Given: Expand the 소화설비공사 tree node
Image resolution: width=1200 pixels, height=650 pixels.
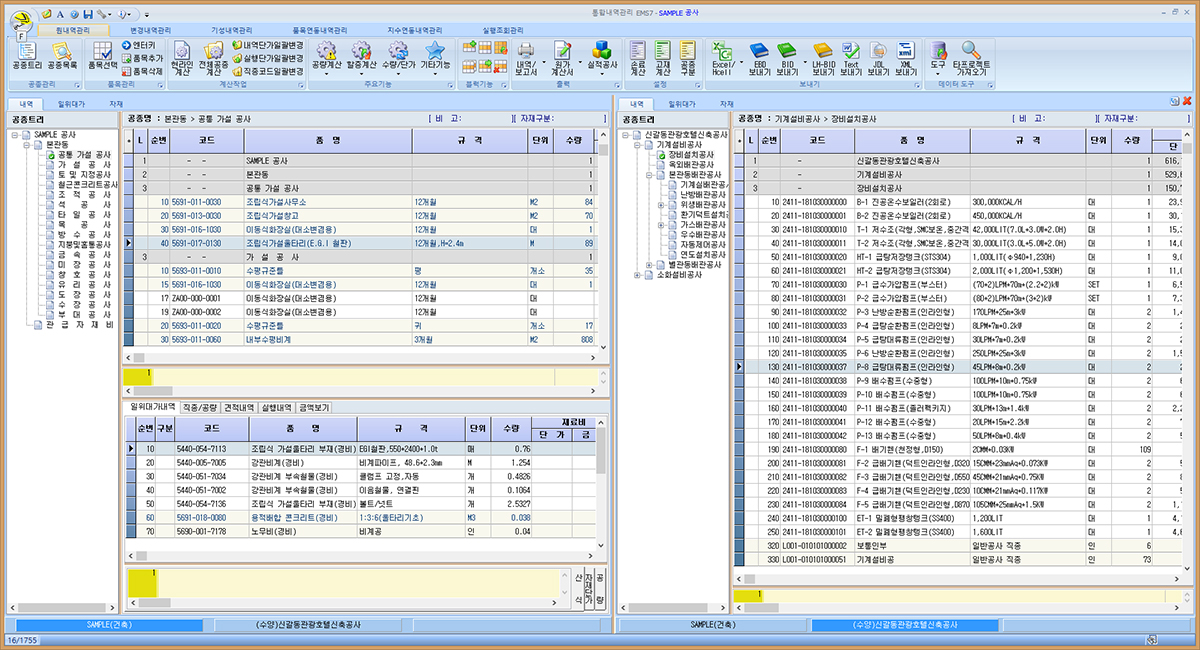Looking at the screenshot, I should click(x=638, y=274).
